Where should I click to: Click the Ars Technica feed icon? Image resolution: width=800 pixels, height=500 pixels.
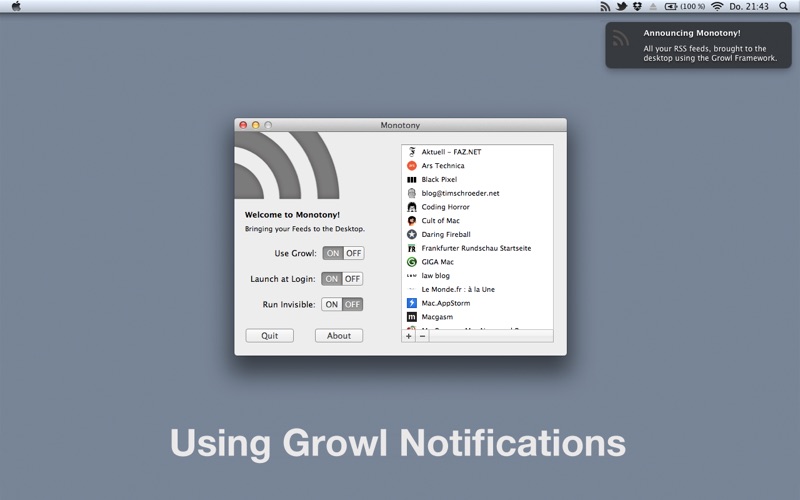click(x=412, y=165)
